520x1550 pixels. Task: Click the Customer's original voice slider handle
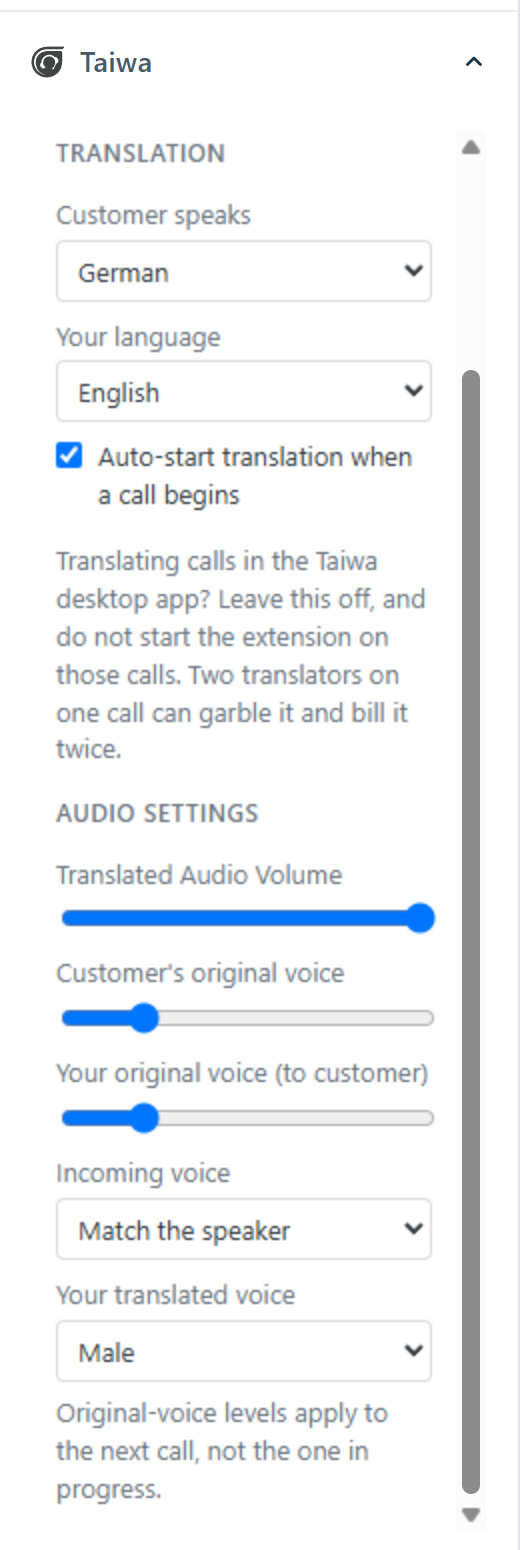click(x=144, y=1018)
